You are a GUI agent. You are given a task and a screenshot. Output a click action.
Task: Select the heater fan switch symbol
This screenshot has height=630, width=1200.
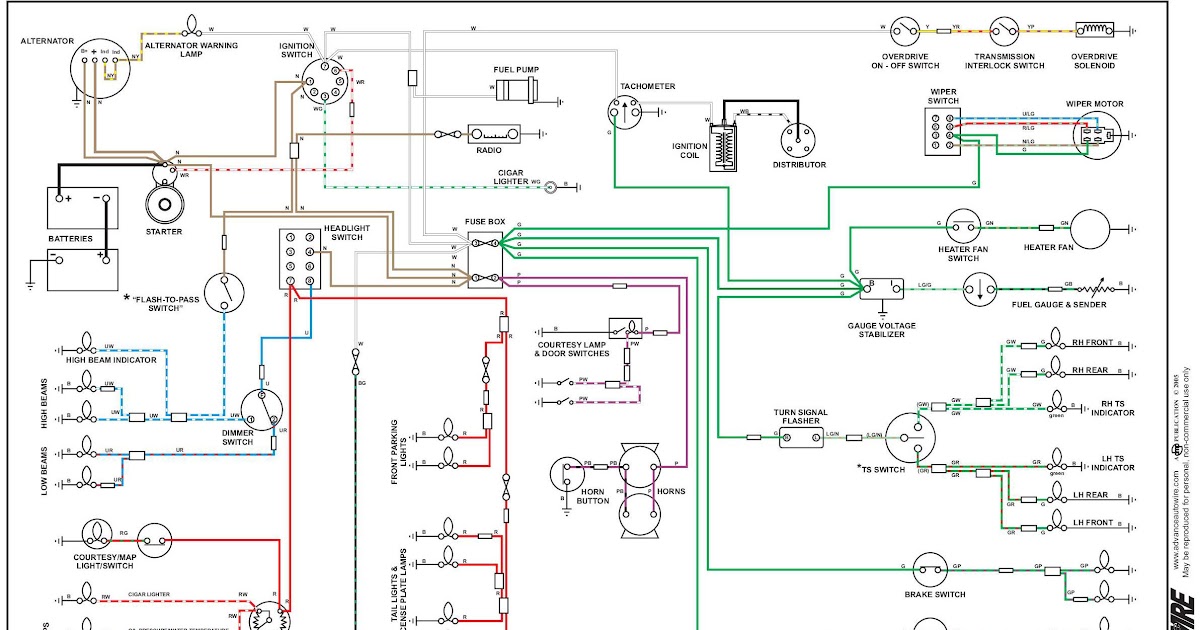coord(963,226)
